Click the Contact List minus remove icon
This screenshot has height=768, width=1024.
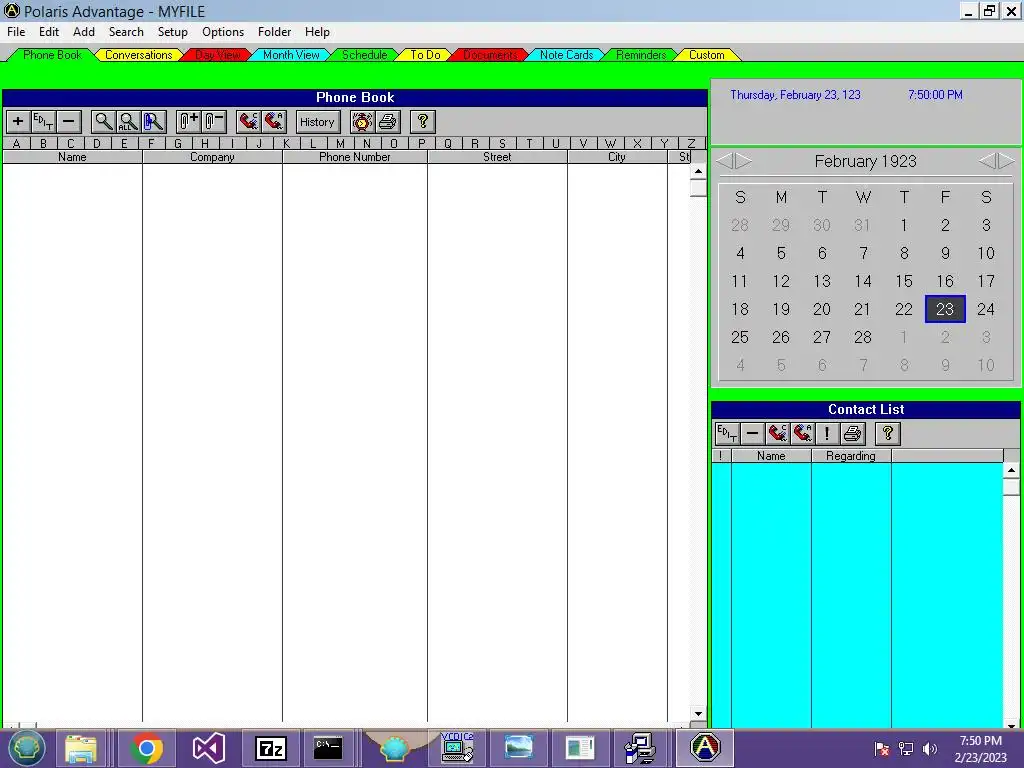coord(752,433)
